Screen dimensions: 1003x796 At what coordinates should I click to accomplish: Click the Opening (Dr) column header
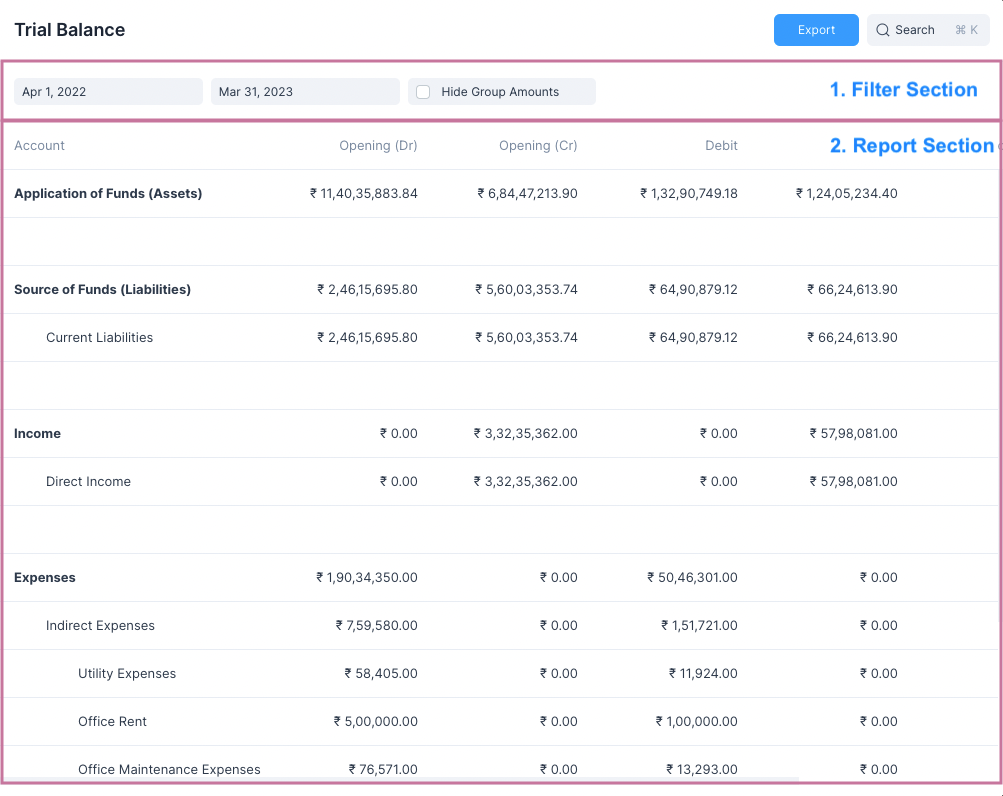(x=378, y=146)
